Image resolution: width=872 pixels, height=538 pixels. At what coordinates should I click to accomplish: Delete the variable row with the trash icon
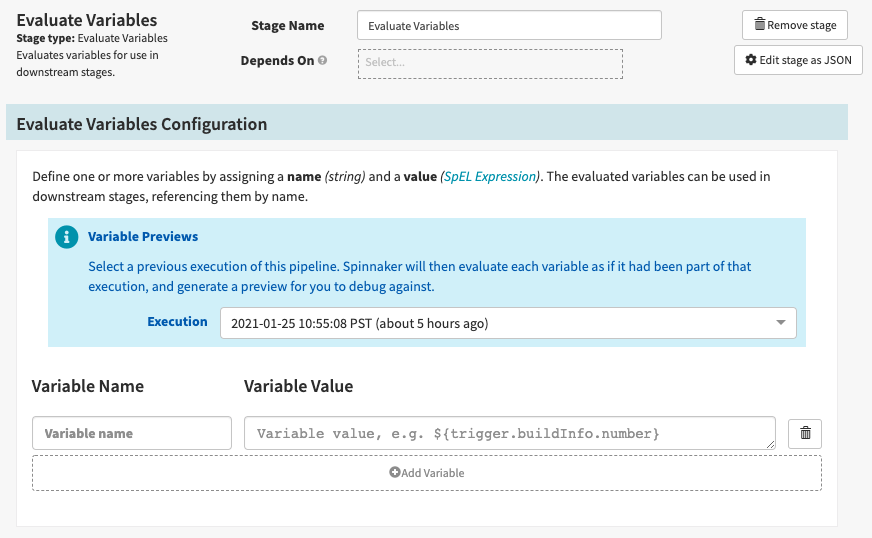tap(805, 434)
